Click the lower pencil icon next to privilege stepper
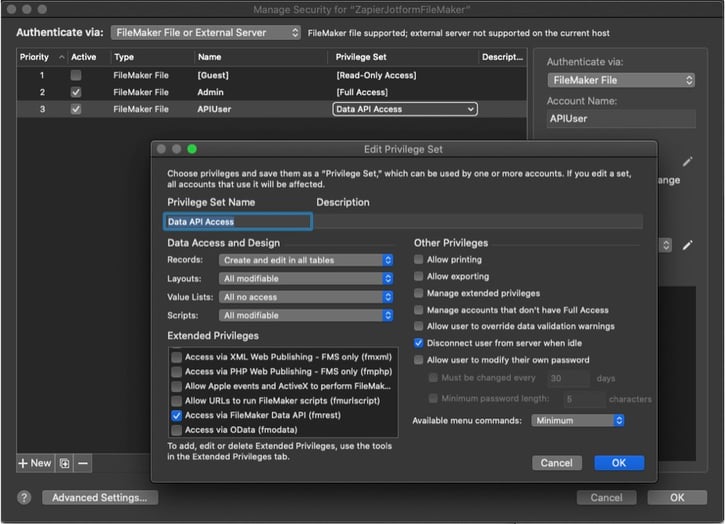The height and width of the screenshot is (524, 725). coord(688,245)
